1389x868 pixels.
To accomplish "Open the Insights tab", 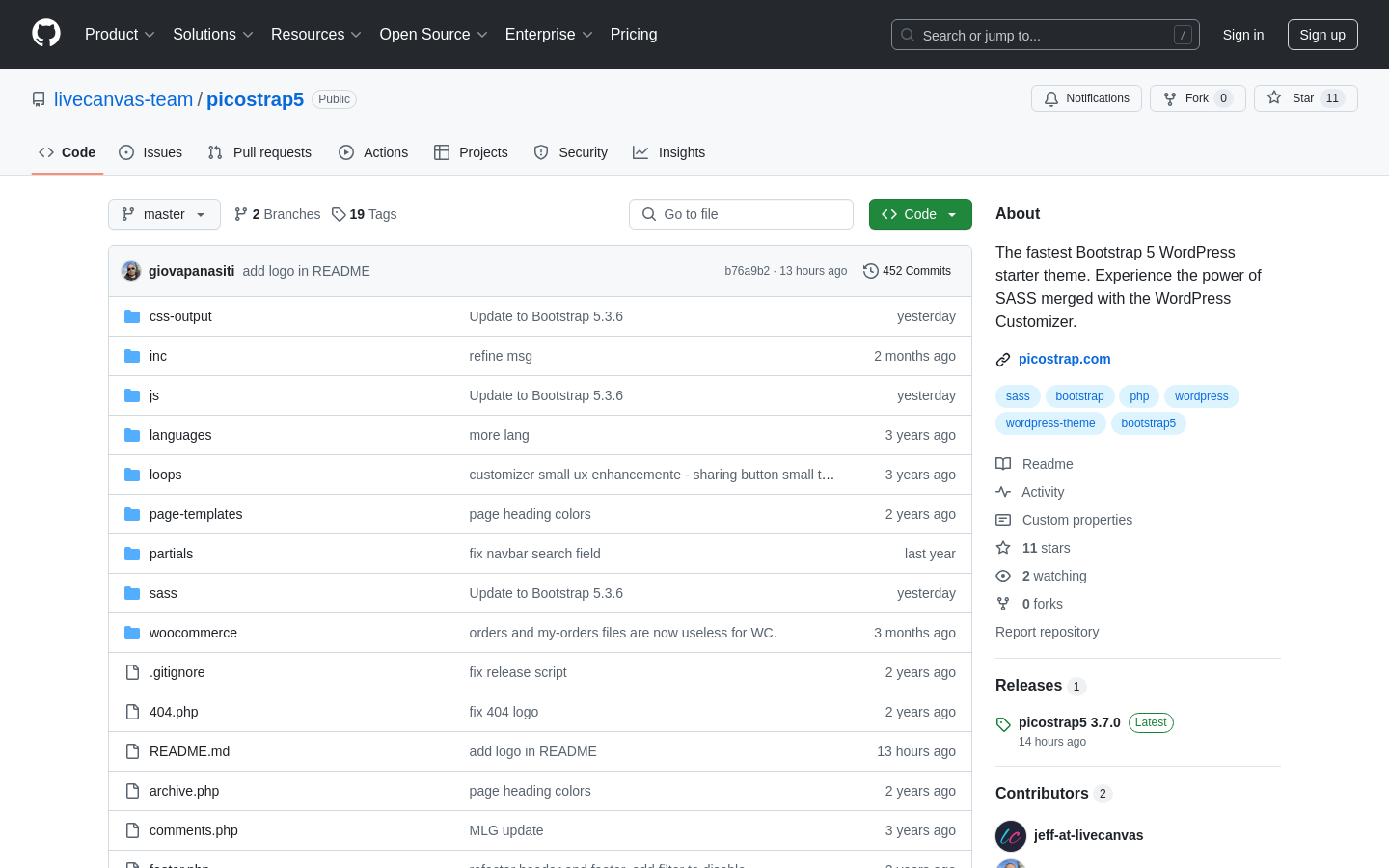I will (x=668, y=152).
